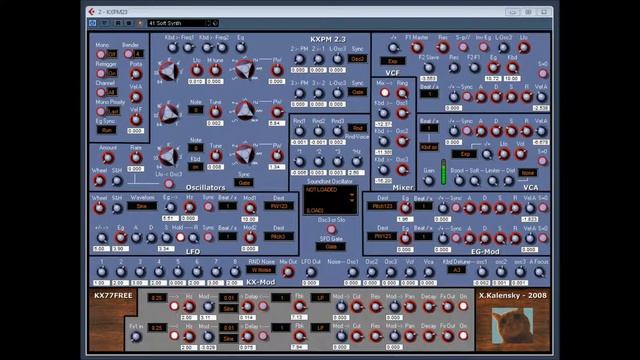Click the H tune knob
The height and width of the screenshot is (360, 640).
coord(215,71)
